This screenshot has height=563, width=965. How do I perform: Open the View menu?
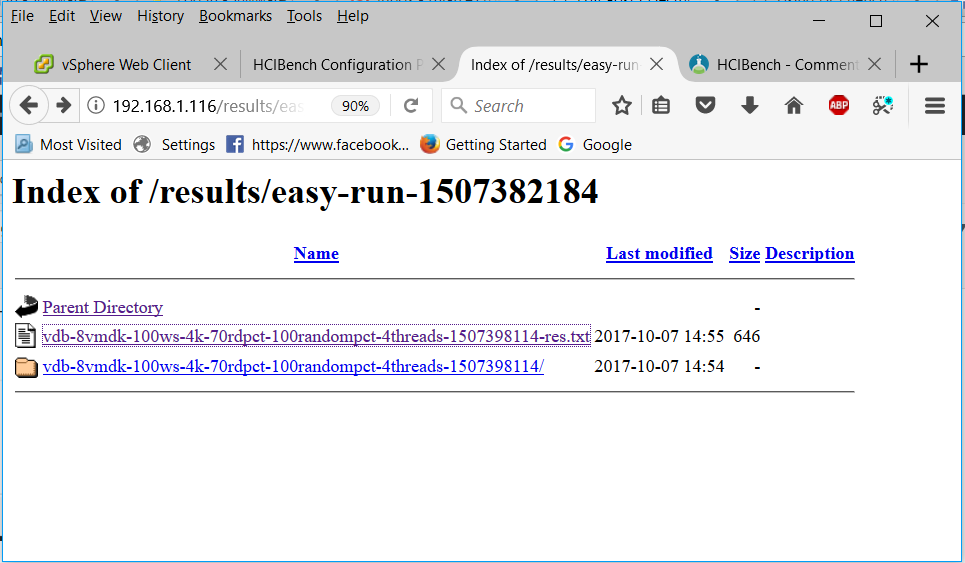(x=105, y=16)
